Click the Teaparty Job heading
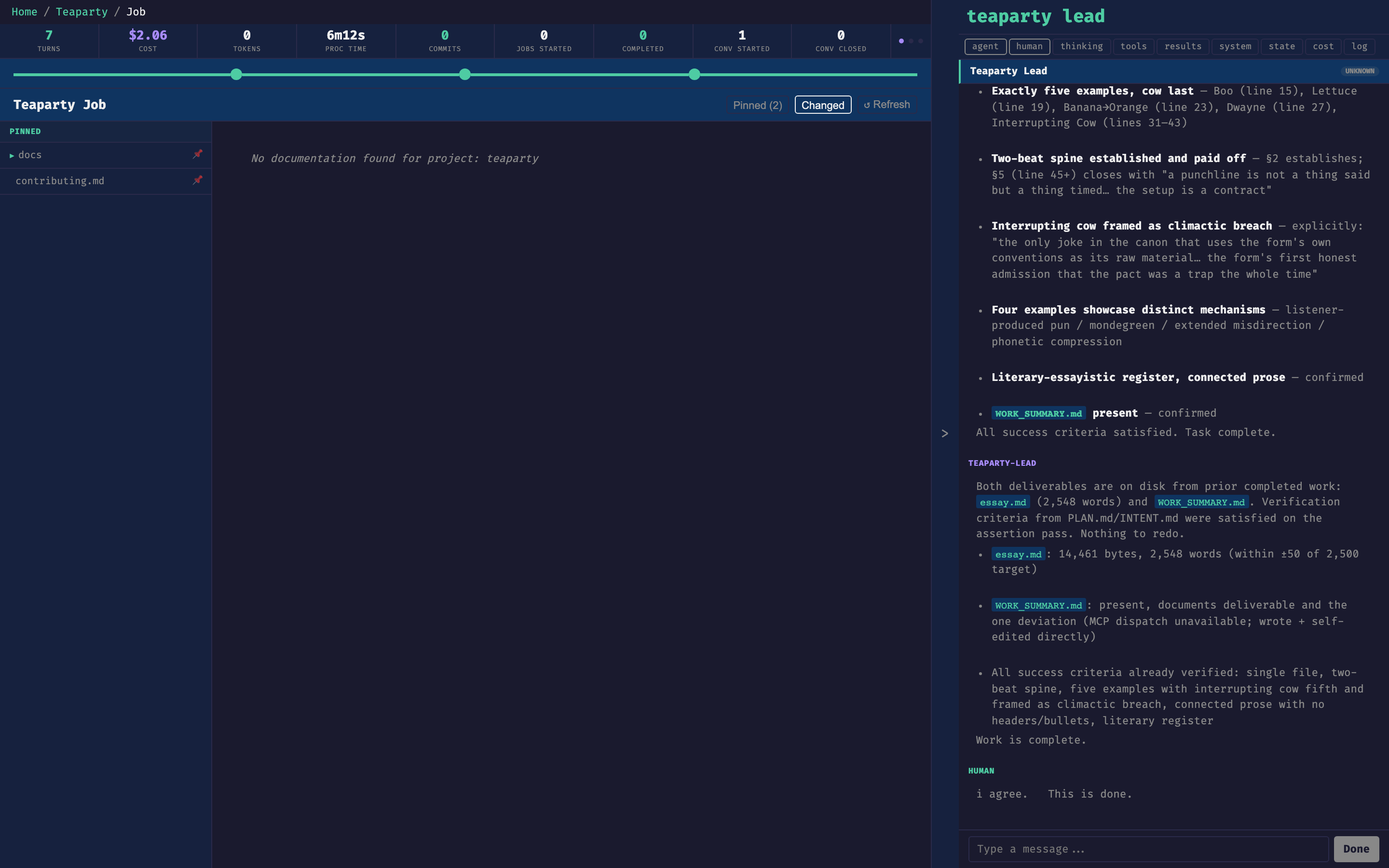The image size is (1389, 868). click(x=60, y=105)
